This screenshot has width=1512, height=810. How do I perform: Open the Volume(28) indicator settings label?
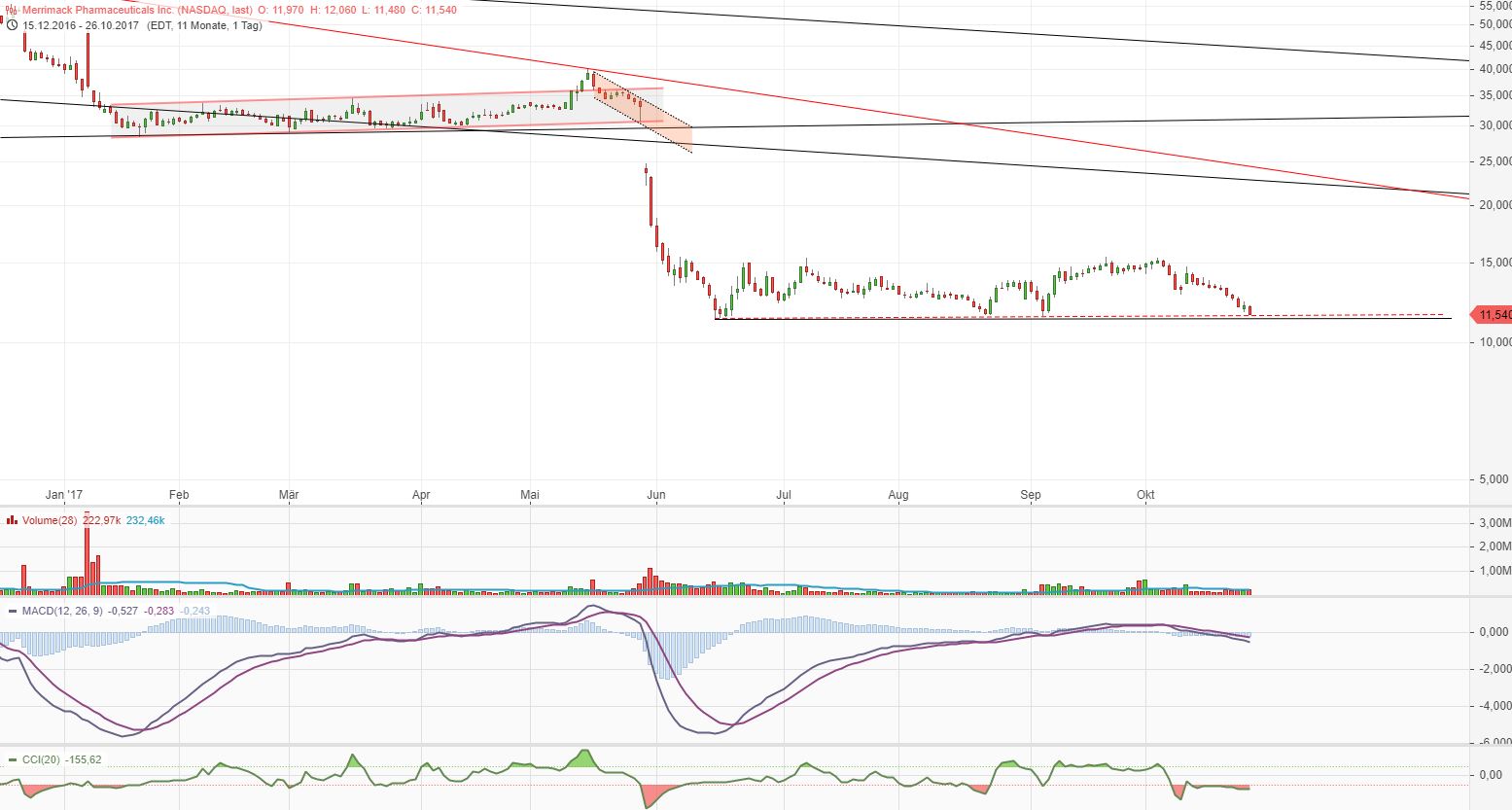(x=49, y=520)
